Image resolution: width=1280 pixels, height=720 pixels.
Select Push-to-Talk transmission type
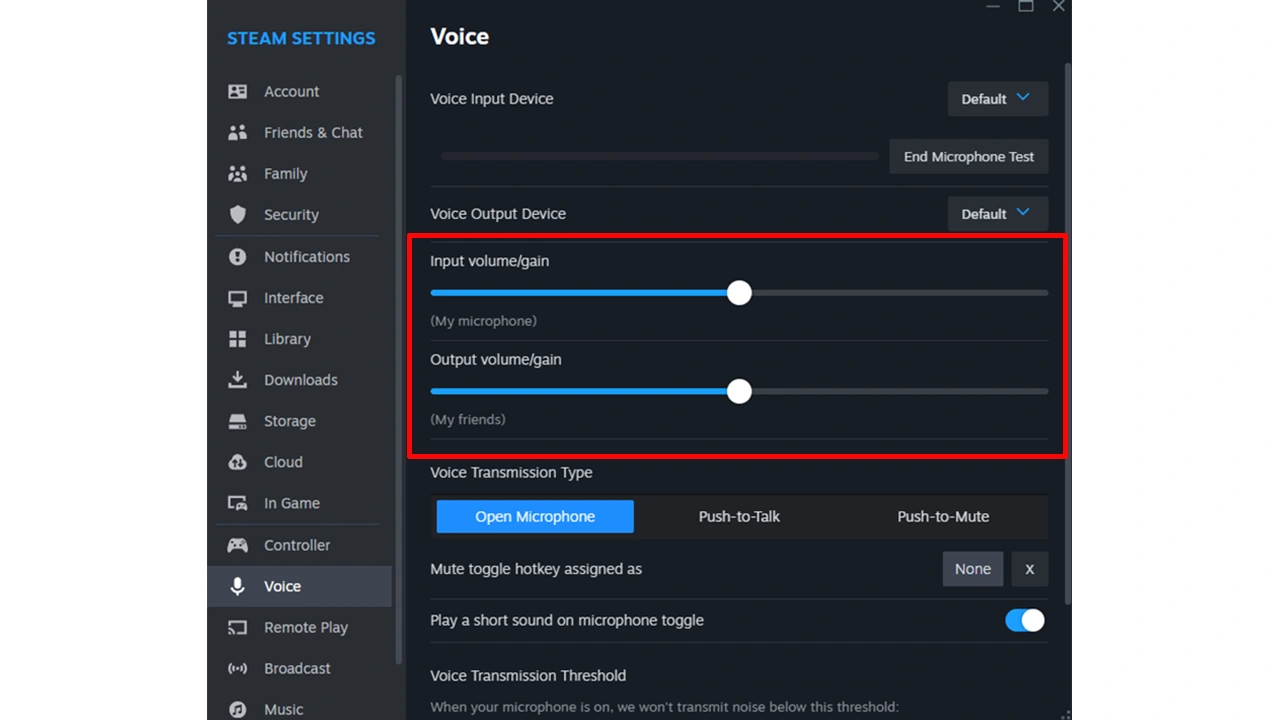(x=739, y=516)
